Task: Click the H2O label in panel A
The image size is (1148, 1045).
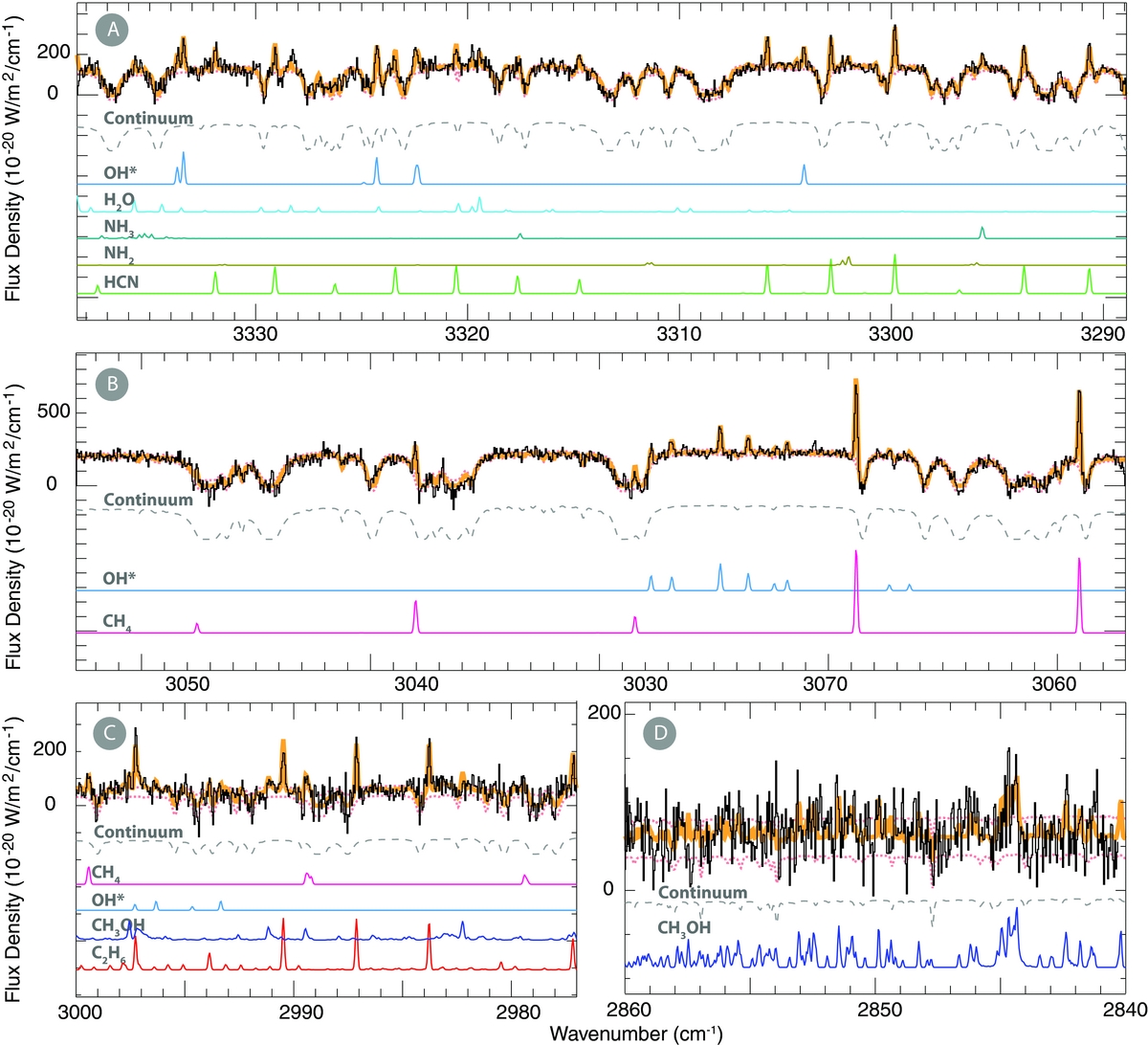Action: (x=120, y=200)
